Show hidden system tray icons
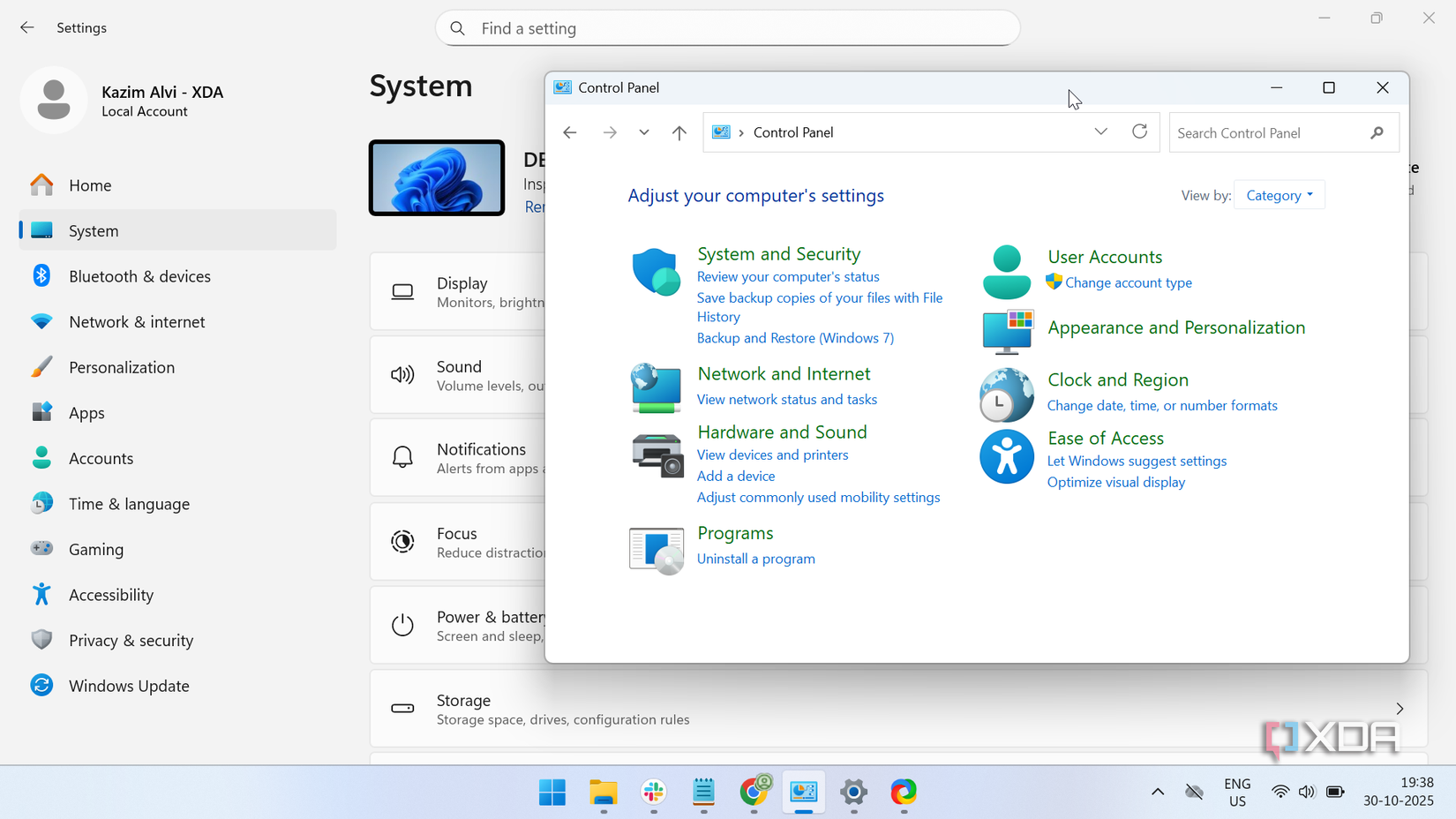1456x819 pixels. (x=1158, y=792)
